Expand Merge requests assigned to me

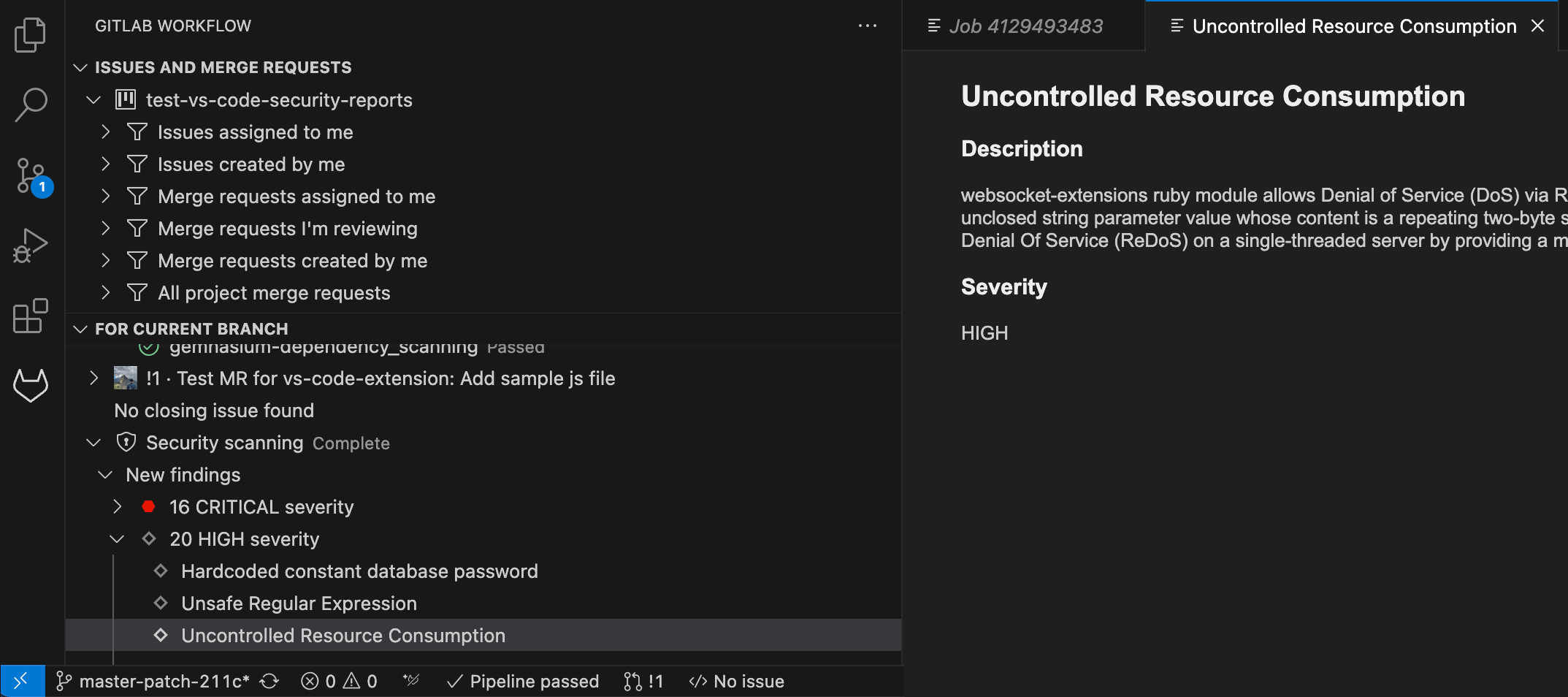point(105,196)
